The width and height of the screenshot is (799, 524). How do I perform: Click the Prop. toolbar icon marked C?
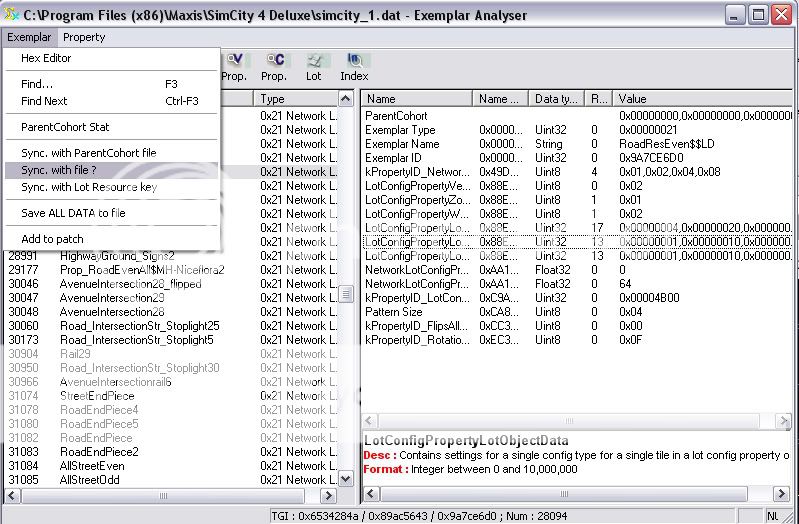point(274,66)
